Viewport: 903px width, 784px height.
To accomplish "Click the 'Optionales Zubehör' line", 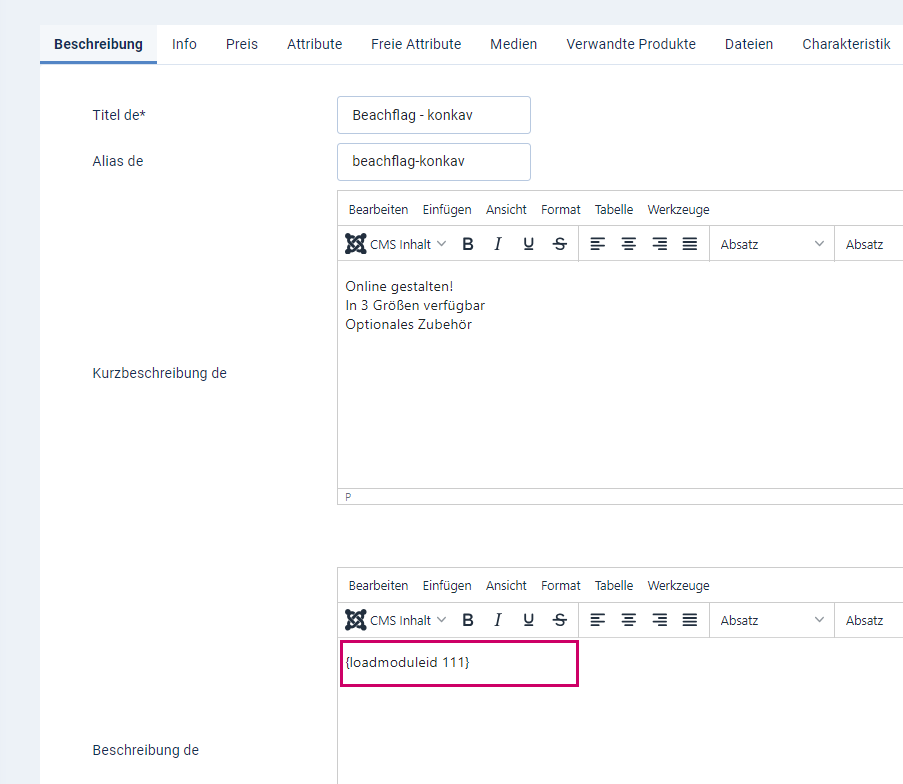I will 408,324.
